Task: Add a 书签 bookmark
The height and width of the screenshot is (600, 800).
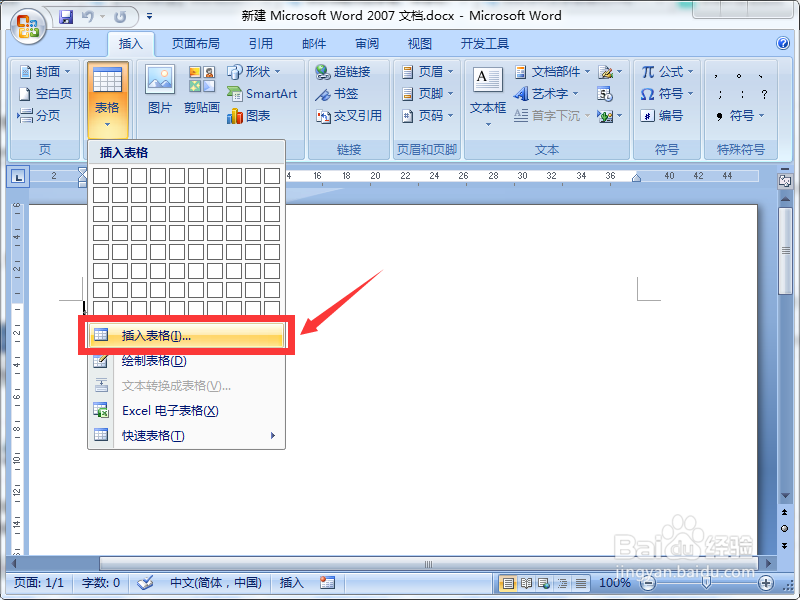Action: [336, 93]
